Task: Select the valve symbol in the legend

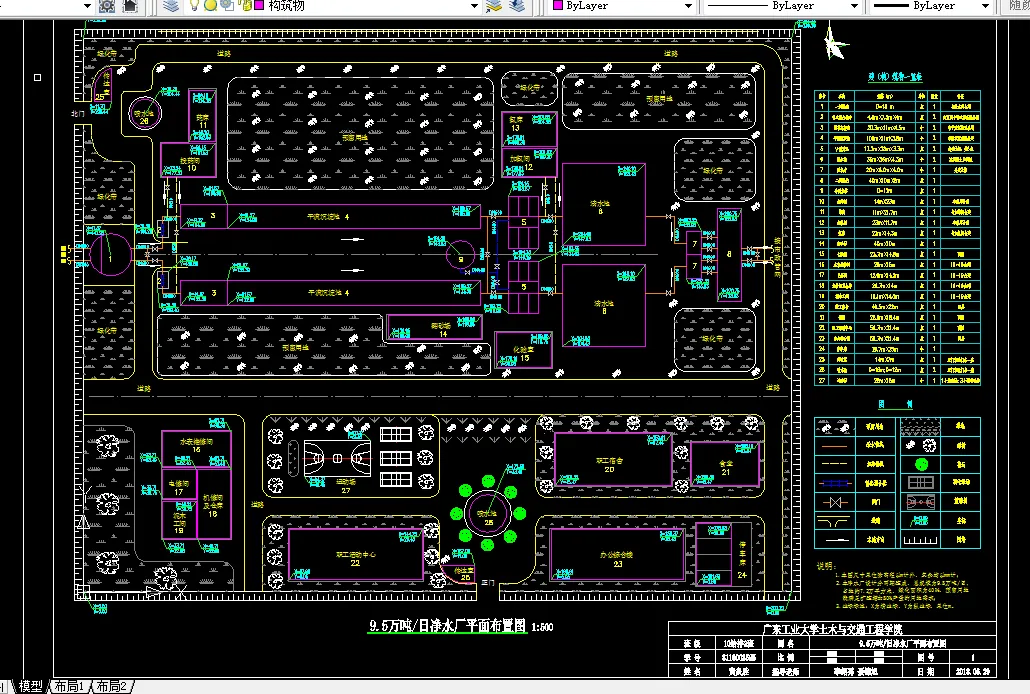Action: (835, 502)
